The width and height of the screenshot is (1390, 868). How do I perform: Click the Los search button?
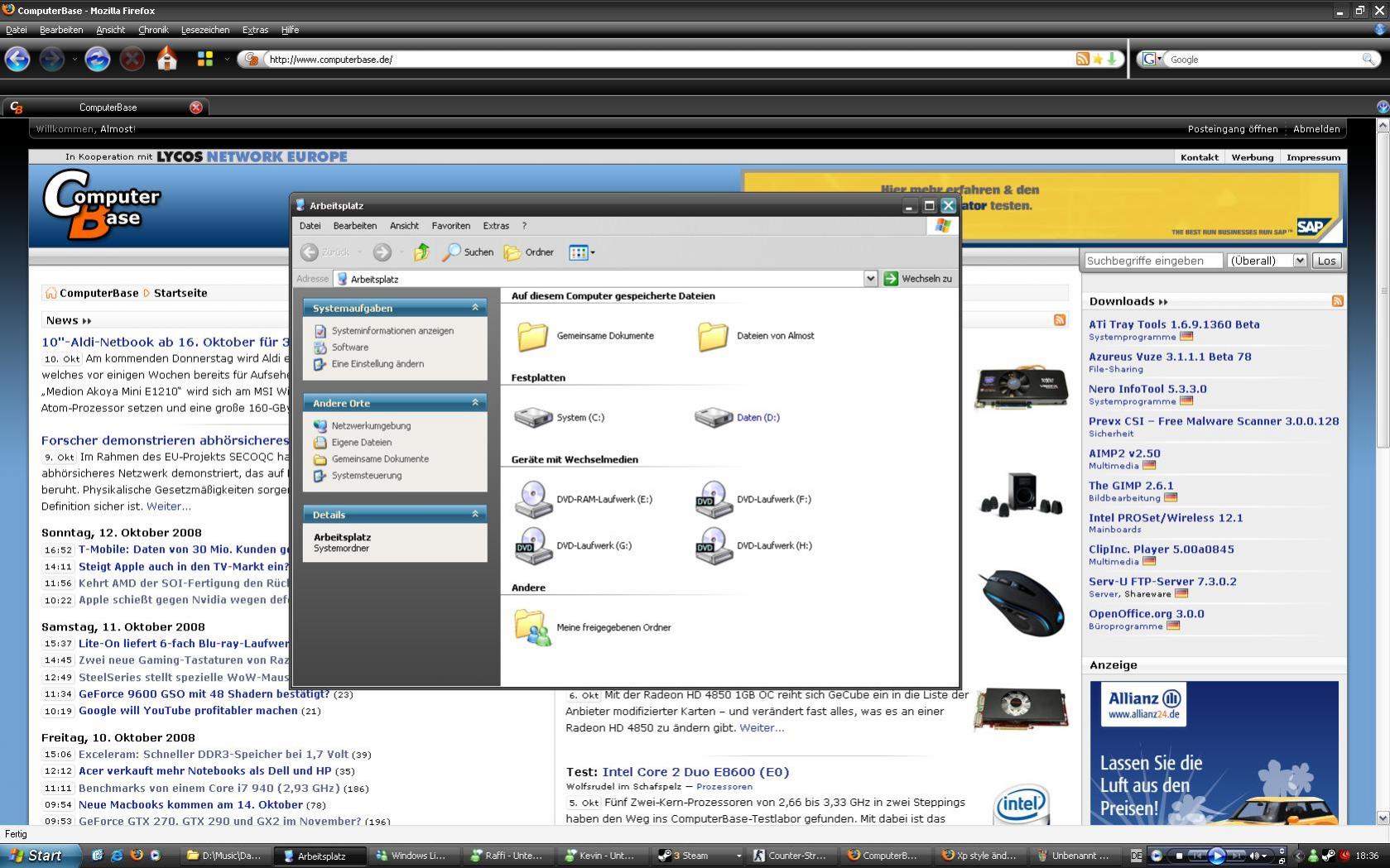[x=1326, y=261]
